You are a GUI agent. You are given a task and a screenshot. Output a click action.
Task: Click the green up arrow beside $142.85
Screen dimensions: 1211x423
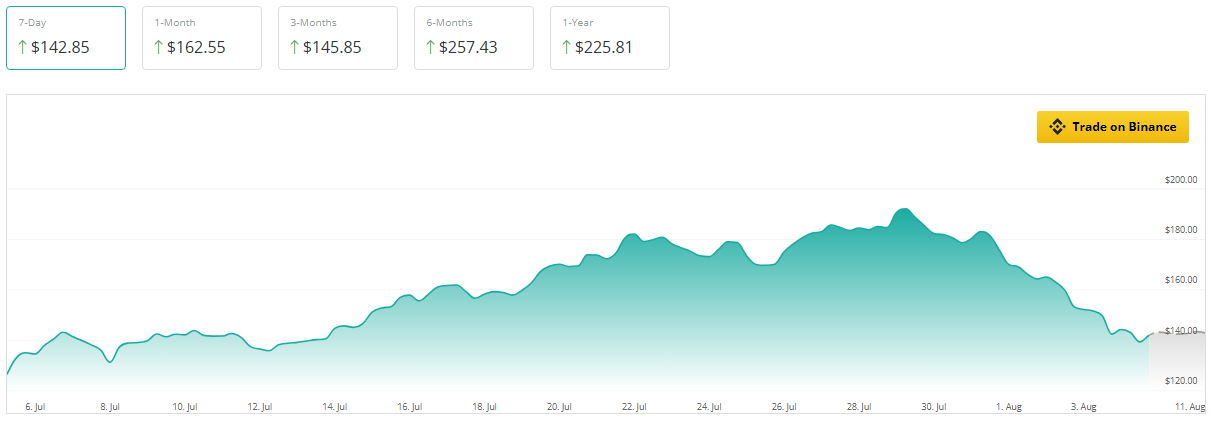pyautogui.click(x=23, y=47)
